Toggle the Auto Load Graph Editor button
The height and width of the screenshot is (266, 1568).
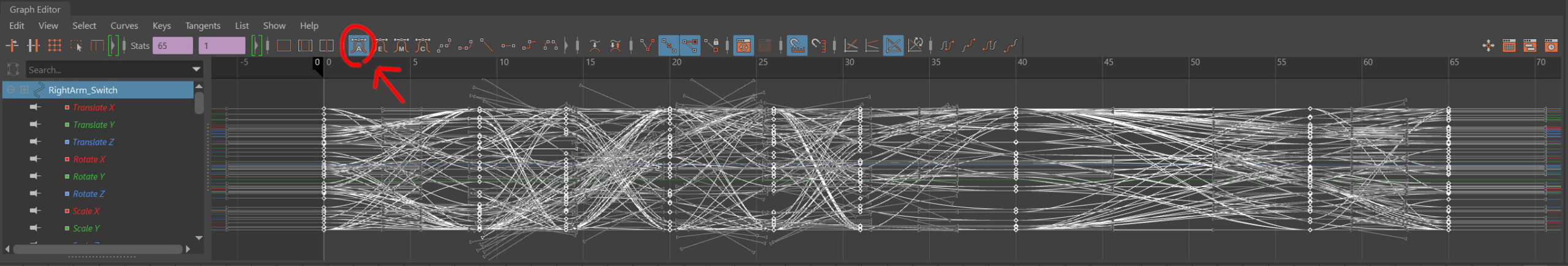tap(744, 45)
